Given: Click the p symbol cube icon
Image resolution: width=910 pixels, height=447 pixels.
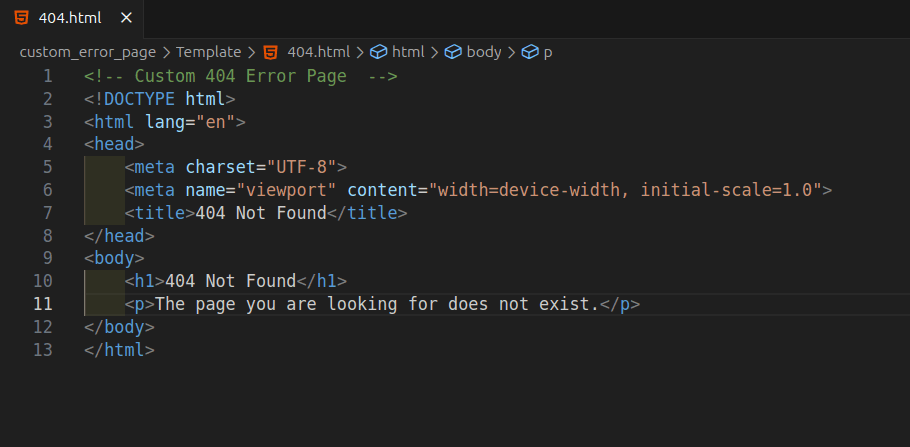Looking at the screenshot, I should pos(530,52).
